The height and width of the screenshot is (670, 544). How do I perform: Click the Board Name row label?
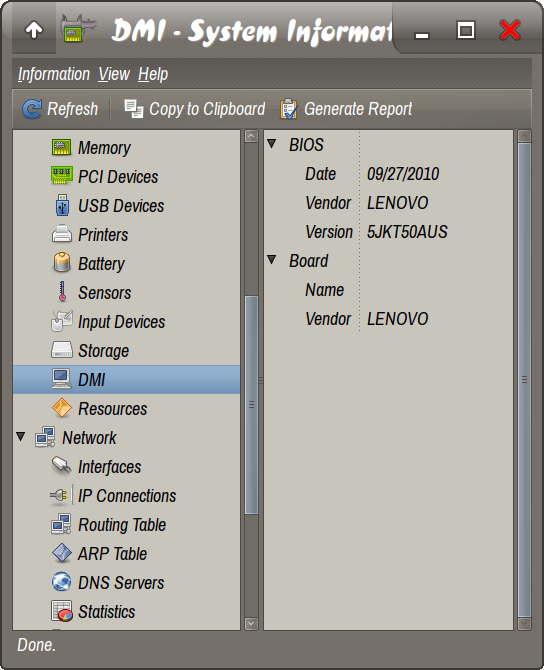pos(324,290)
